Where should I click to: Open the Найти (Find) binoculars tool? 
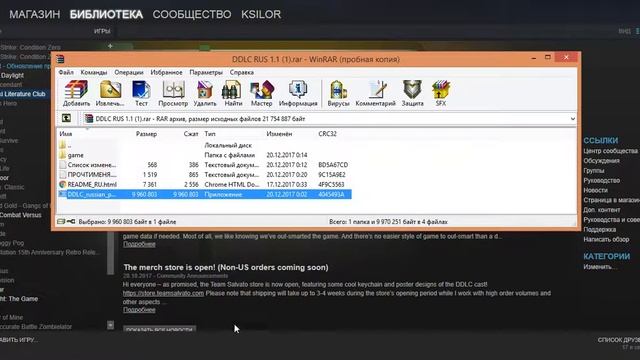tap(233, 93)
